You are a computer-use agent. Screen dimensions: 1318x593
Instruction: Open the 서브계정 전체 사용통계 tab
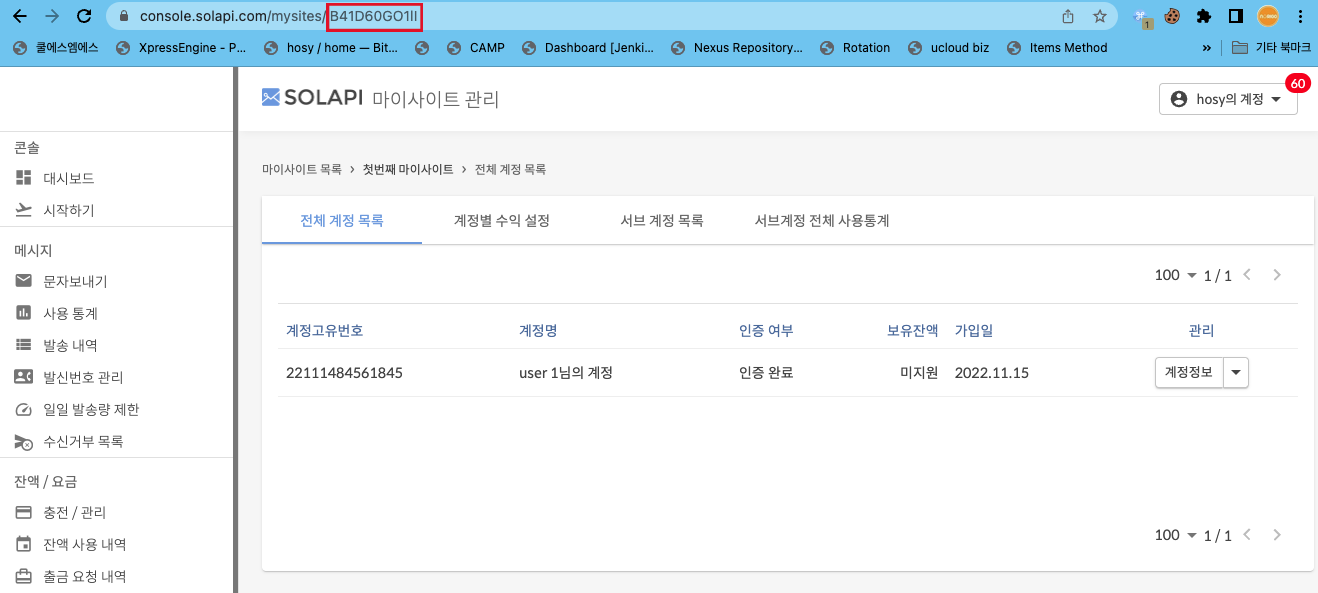pos(821,221)
